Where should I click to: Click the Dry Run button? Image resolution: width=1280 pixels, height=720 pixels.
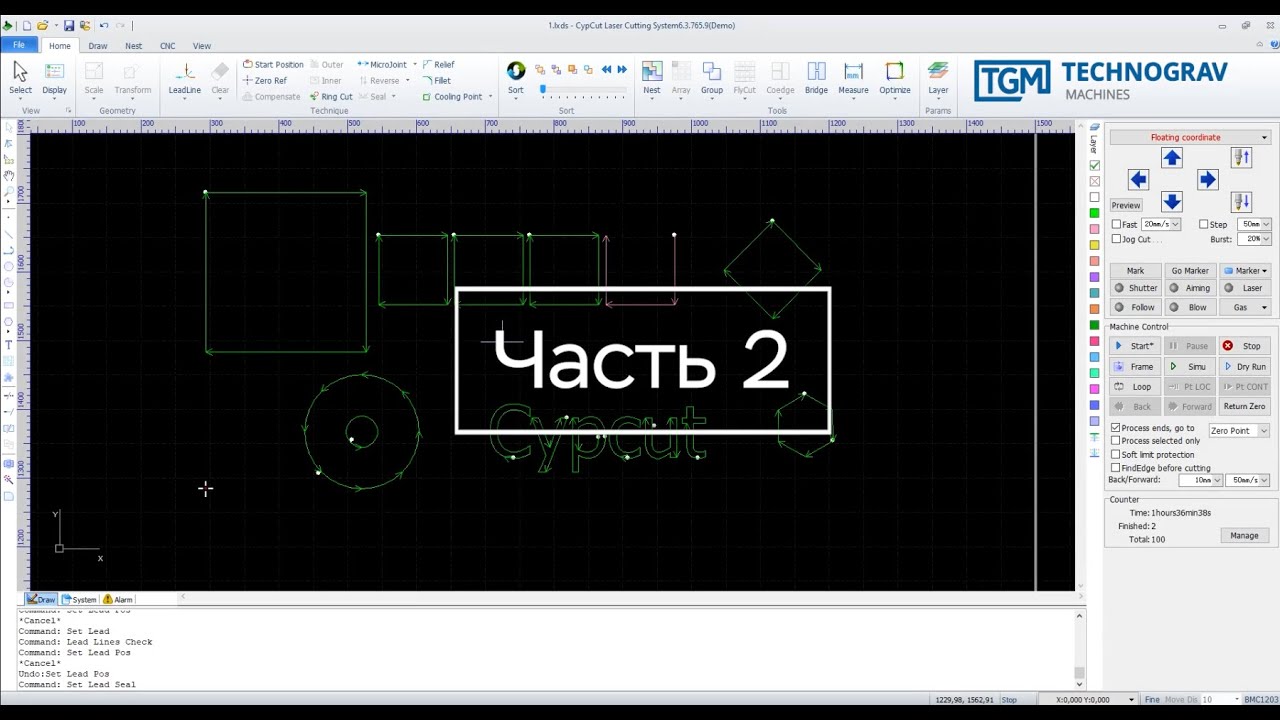tap(1245, 367)
